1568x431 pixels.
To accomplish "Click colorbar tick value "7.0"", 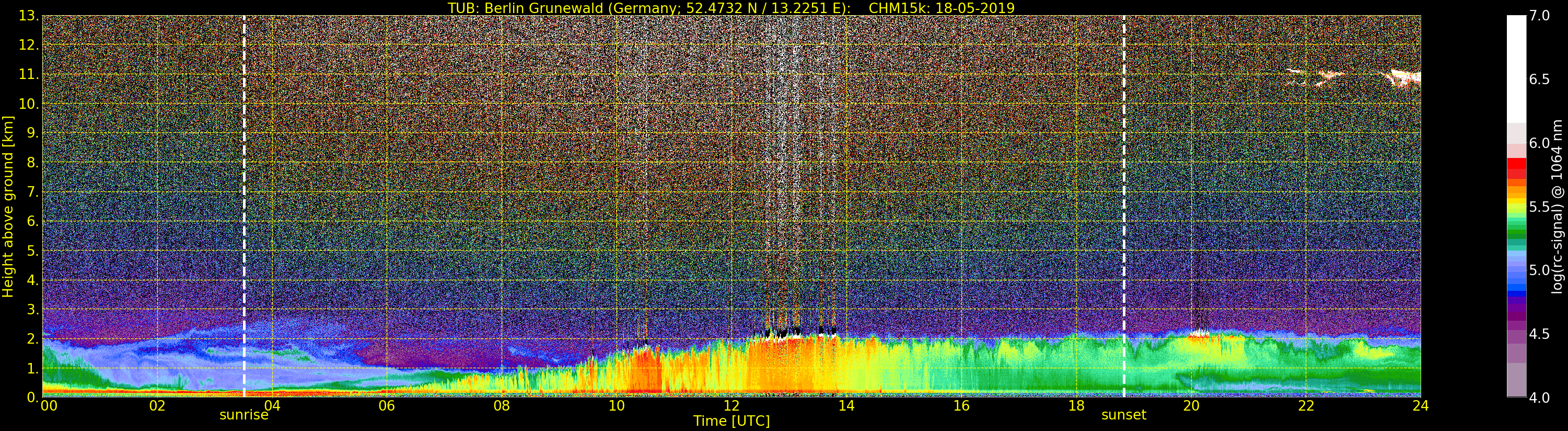I will pyautogui.click(x=1539, y=16).
